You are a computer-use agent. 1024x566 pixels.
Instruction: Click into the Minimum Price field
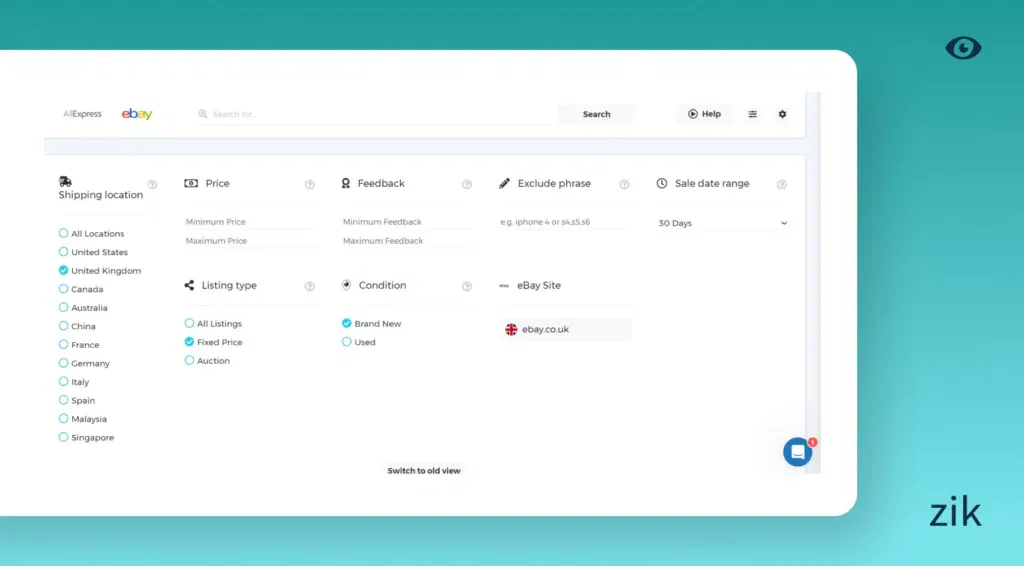coord(250,222)
